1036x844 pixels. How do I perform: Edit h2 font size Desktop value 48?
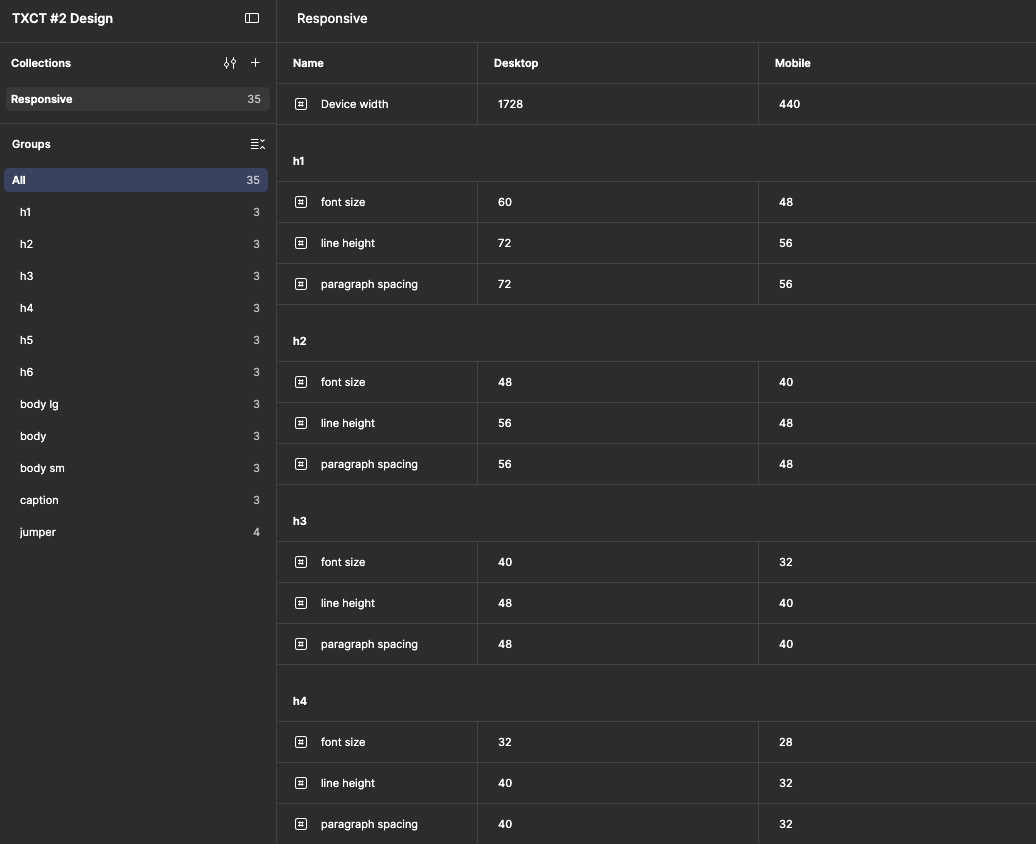(x=618, y=382)
